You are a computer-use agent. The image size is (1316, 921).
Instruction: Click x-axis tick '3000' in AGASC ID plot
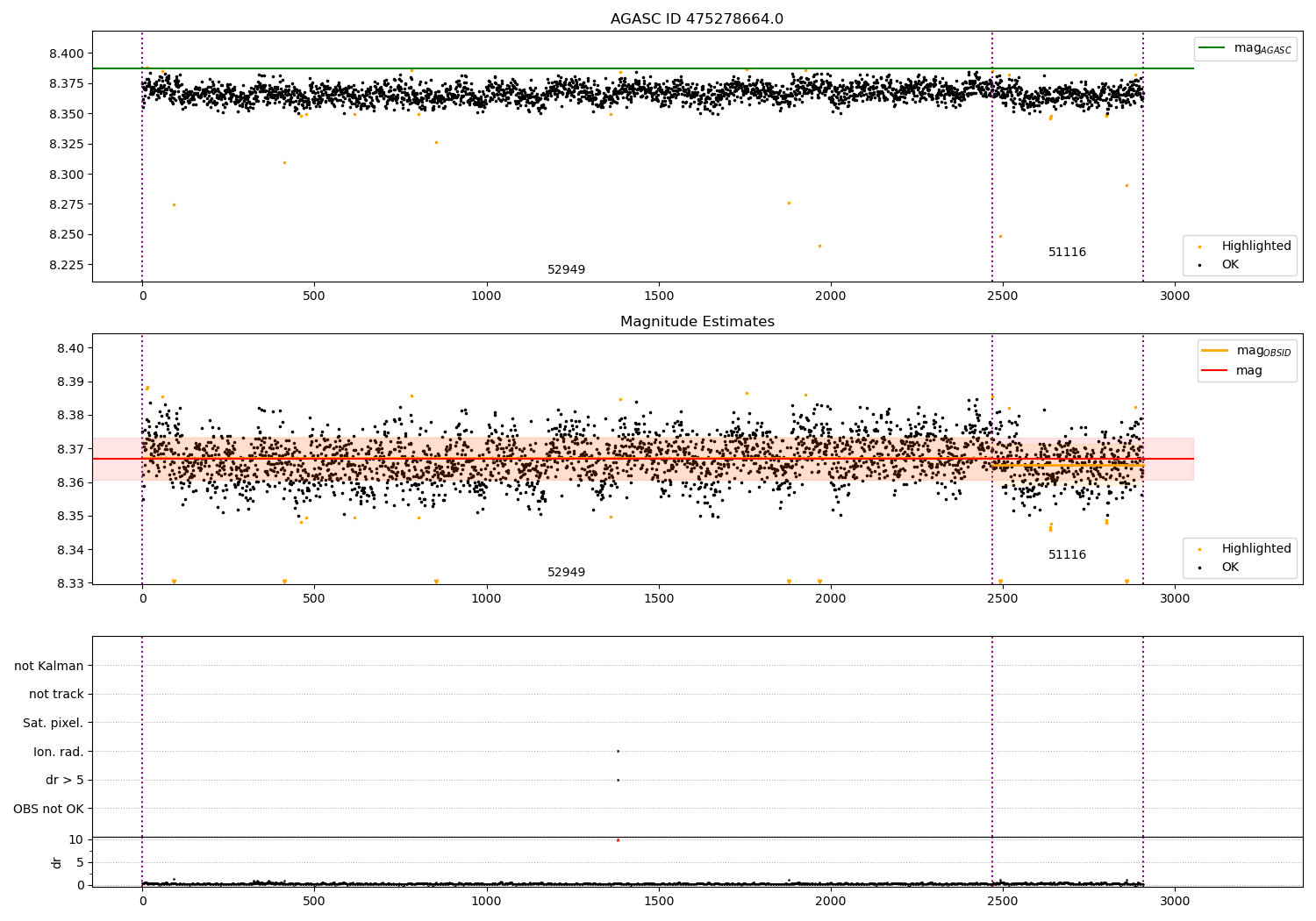1175,296
